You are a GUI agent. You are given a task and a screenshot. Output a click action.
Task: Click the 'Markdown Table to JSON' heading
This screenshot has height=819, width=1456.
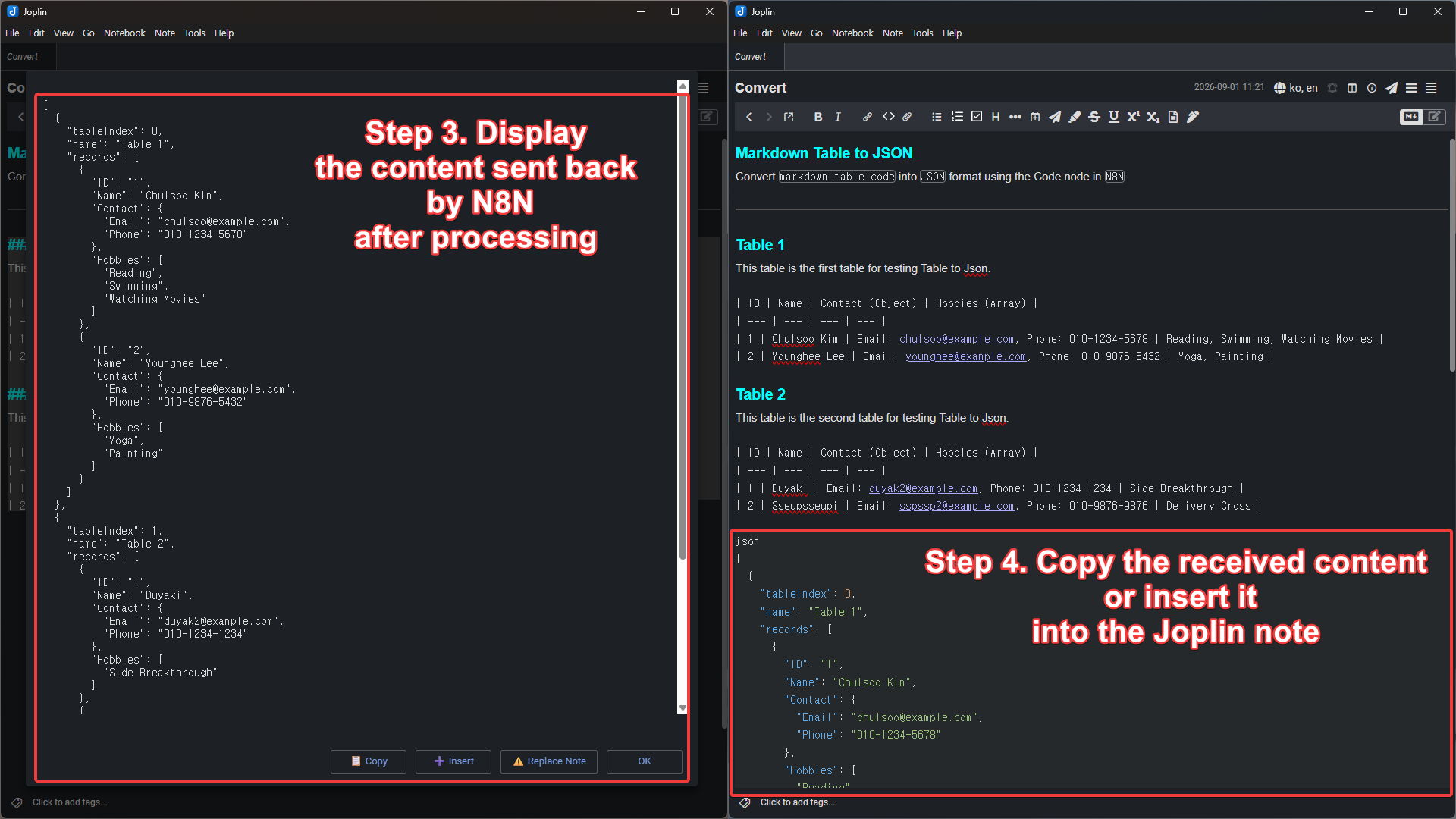tap(824, 153)
